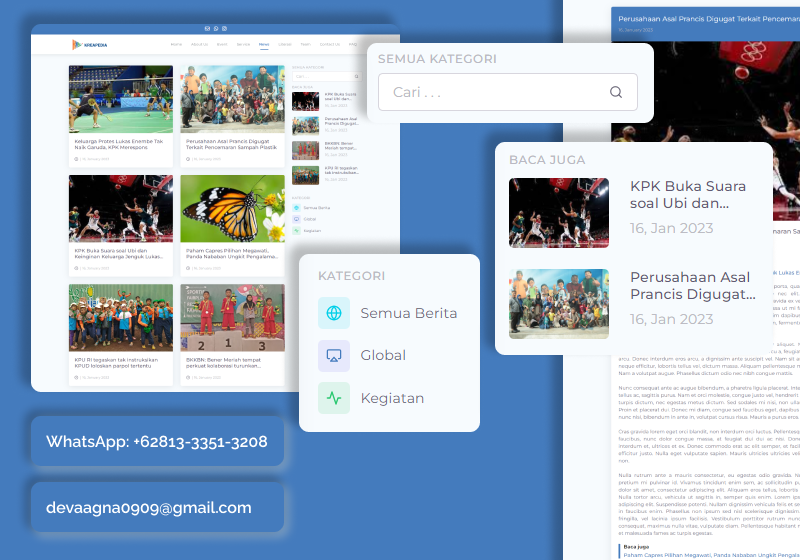The height and width of the screenshot is (560, 800).
Task: Open the winners podium thumbnail in the article grid
Action: pyautogui.click(x=233, y=318)
